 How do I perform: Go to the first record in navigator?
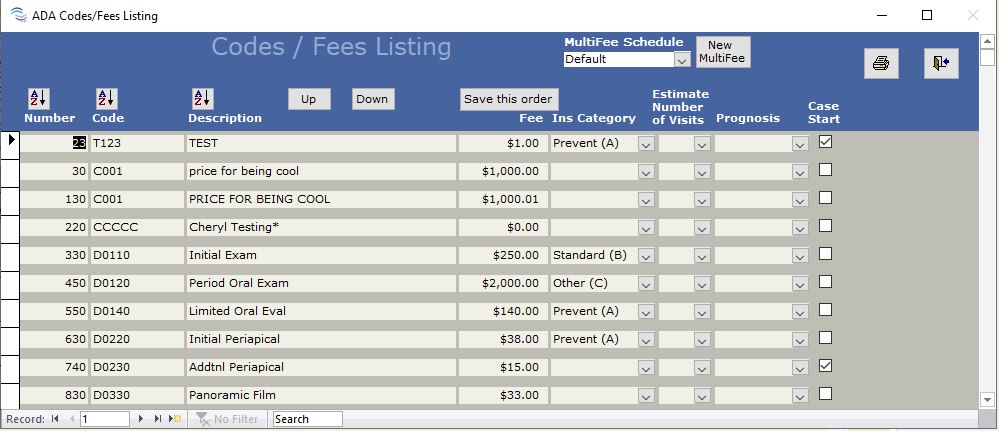[x=55, y=419]
